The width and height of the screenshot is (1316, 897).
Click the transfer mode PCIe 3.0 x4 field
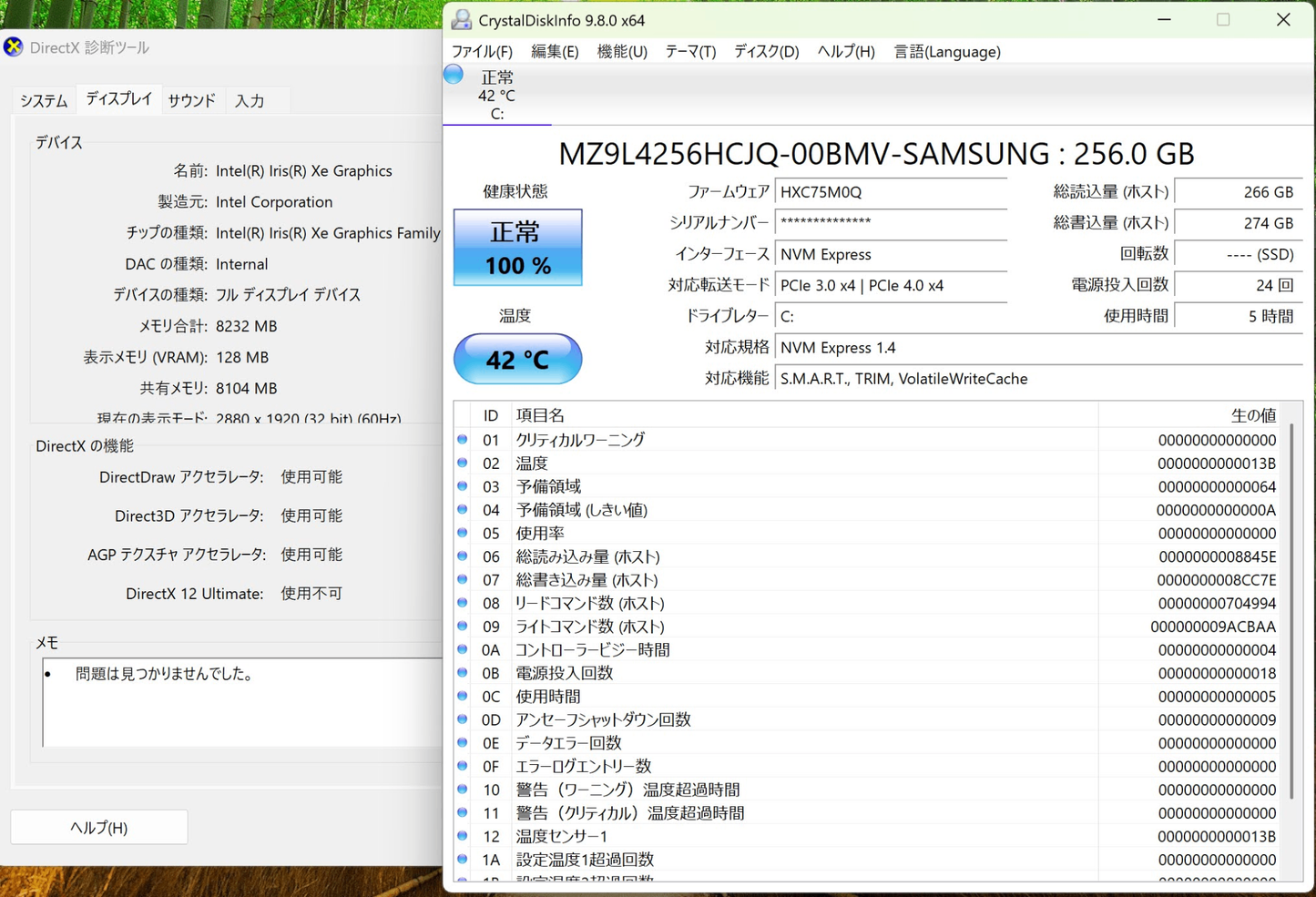point(891,285)
